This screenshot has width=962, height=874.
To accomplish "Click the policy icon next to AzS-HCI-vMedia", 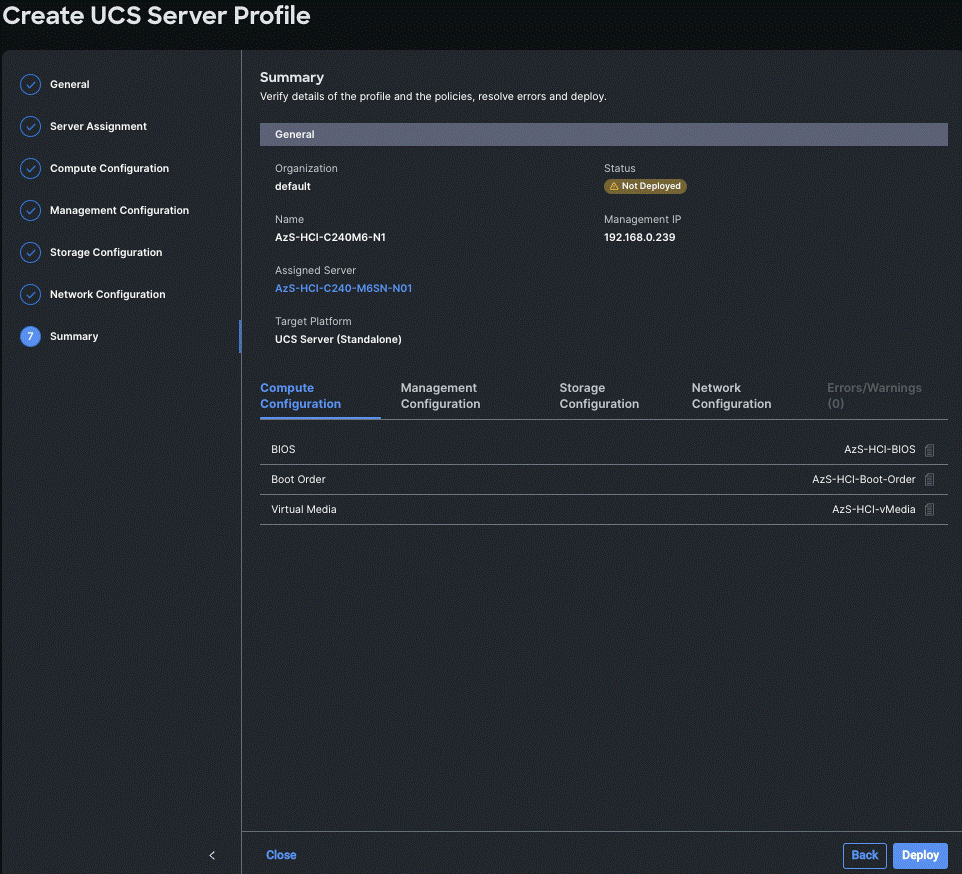I will tap(929, 509).
